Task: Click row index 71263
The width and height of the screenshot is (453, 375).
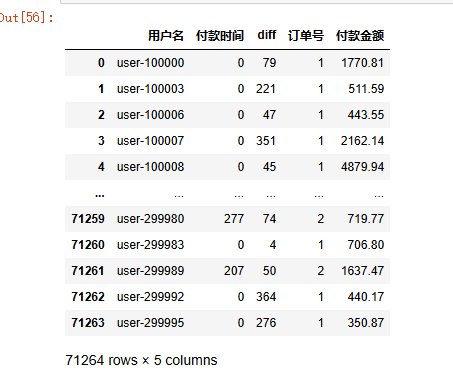Action: click(88, 323)
